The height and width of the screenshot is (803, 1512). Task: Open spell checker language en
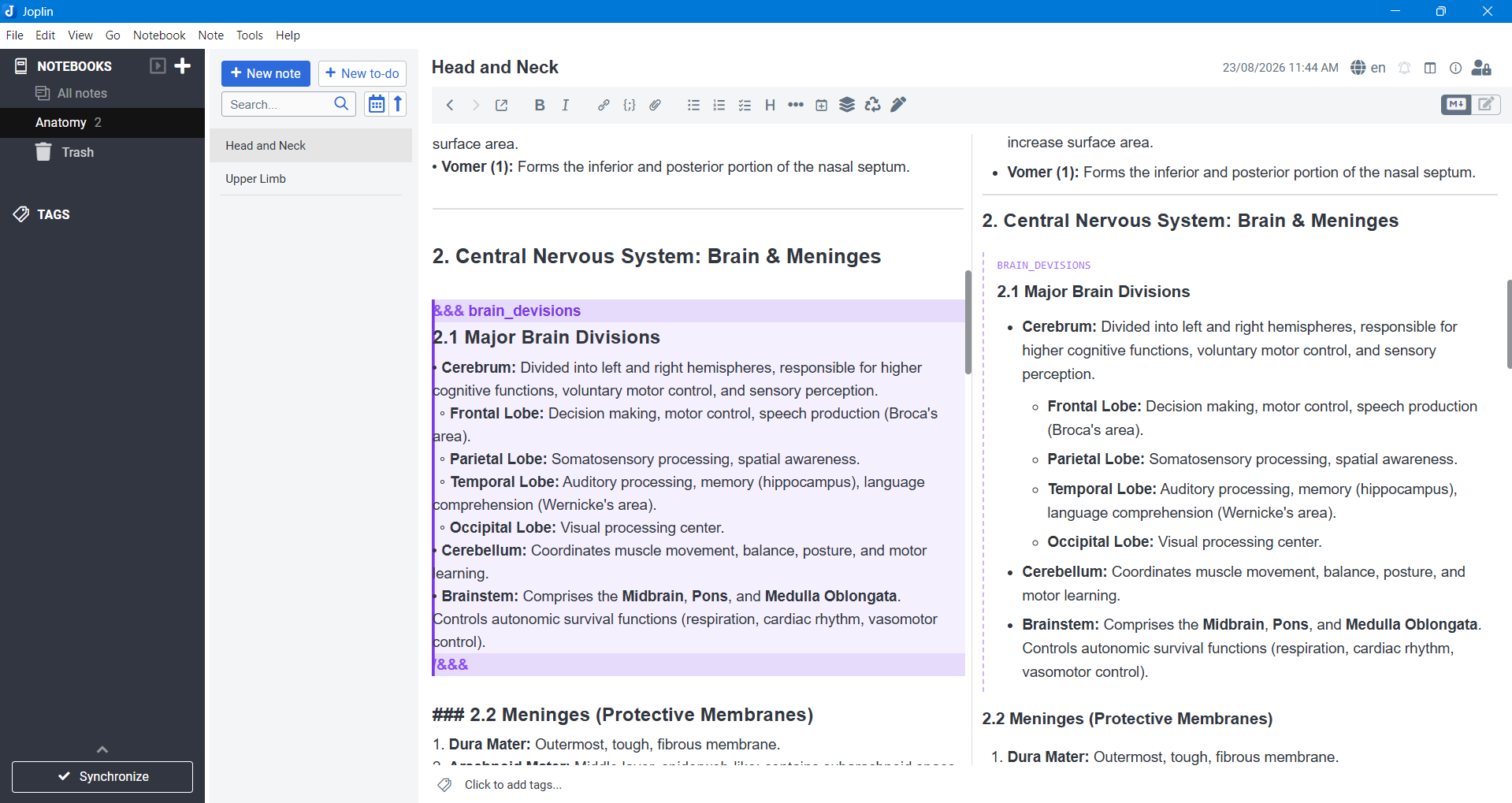(x=1368, y=68)
